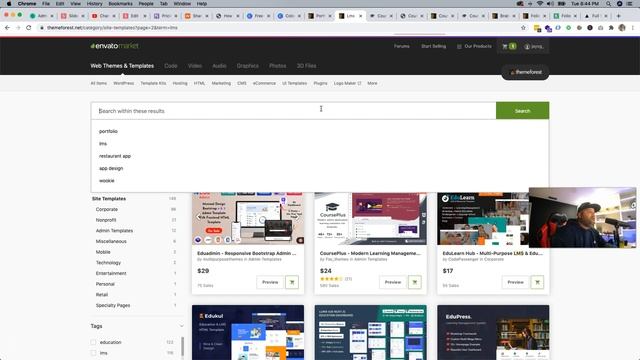Viewport: 640px width, 360px height.
Task: Click the Chrome profile avatar
Action: pyautogui.click(x=622, y=28)
